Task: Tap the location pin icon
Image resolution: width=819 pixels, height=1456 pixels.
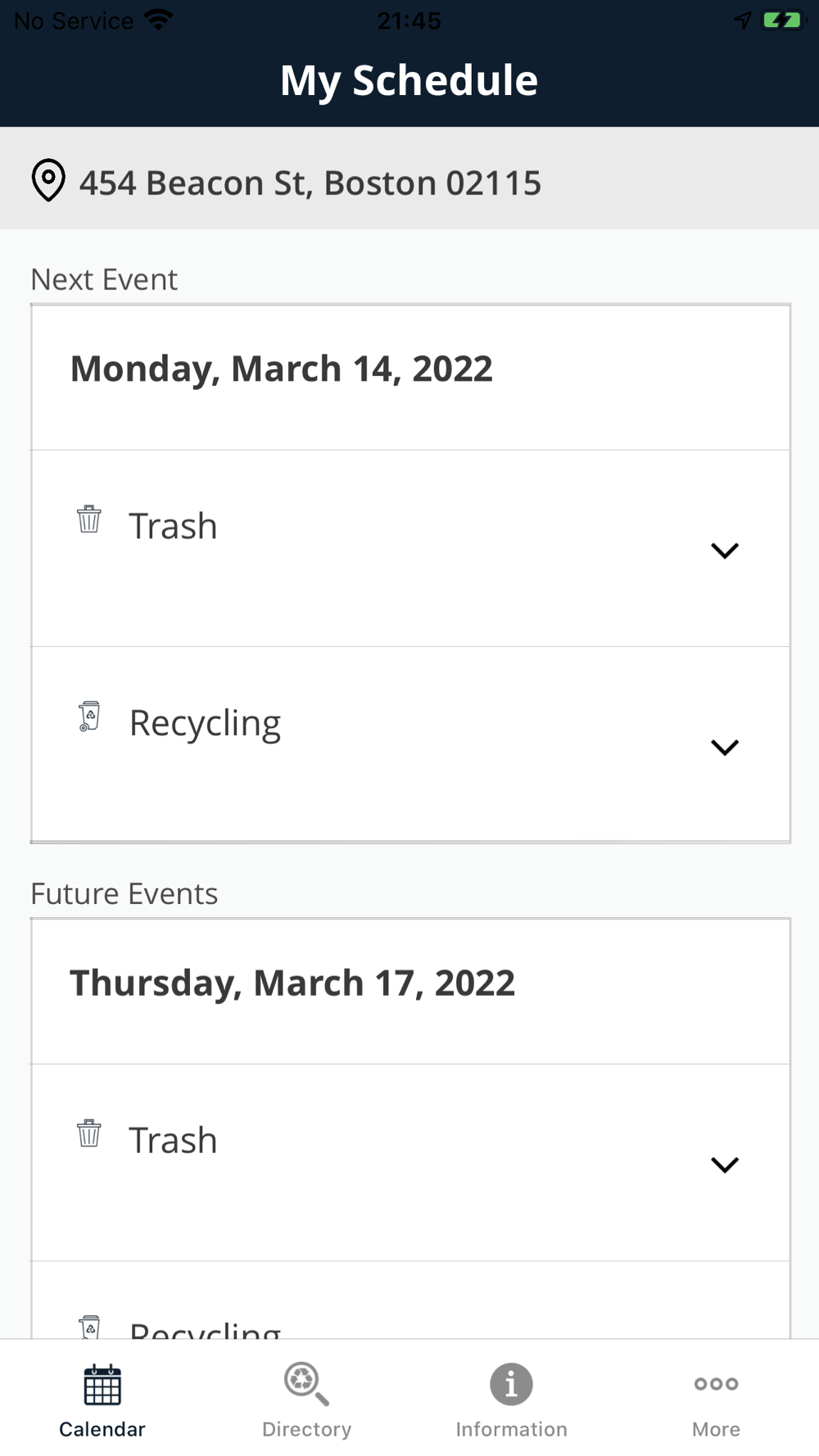Action: [x=48, y=179]
